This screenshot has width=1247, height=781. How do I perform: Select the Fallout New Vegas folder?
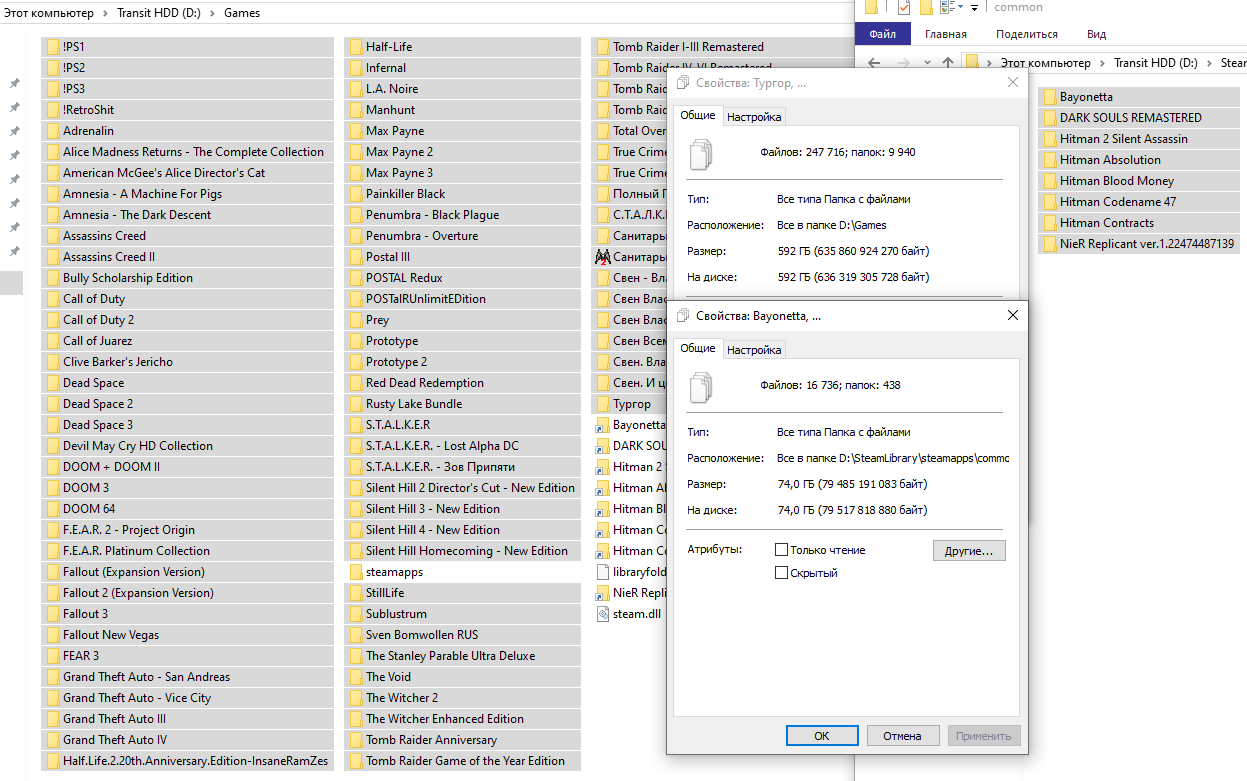click(x=187, y=635)
